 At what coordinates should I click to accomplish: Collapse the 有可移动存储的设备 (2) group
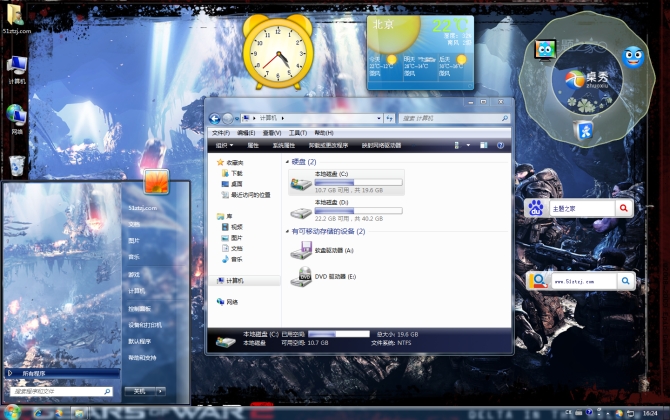pyautogui.click(x=287, y=232)
